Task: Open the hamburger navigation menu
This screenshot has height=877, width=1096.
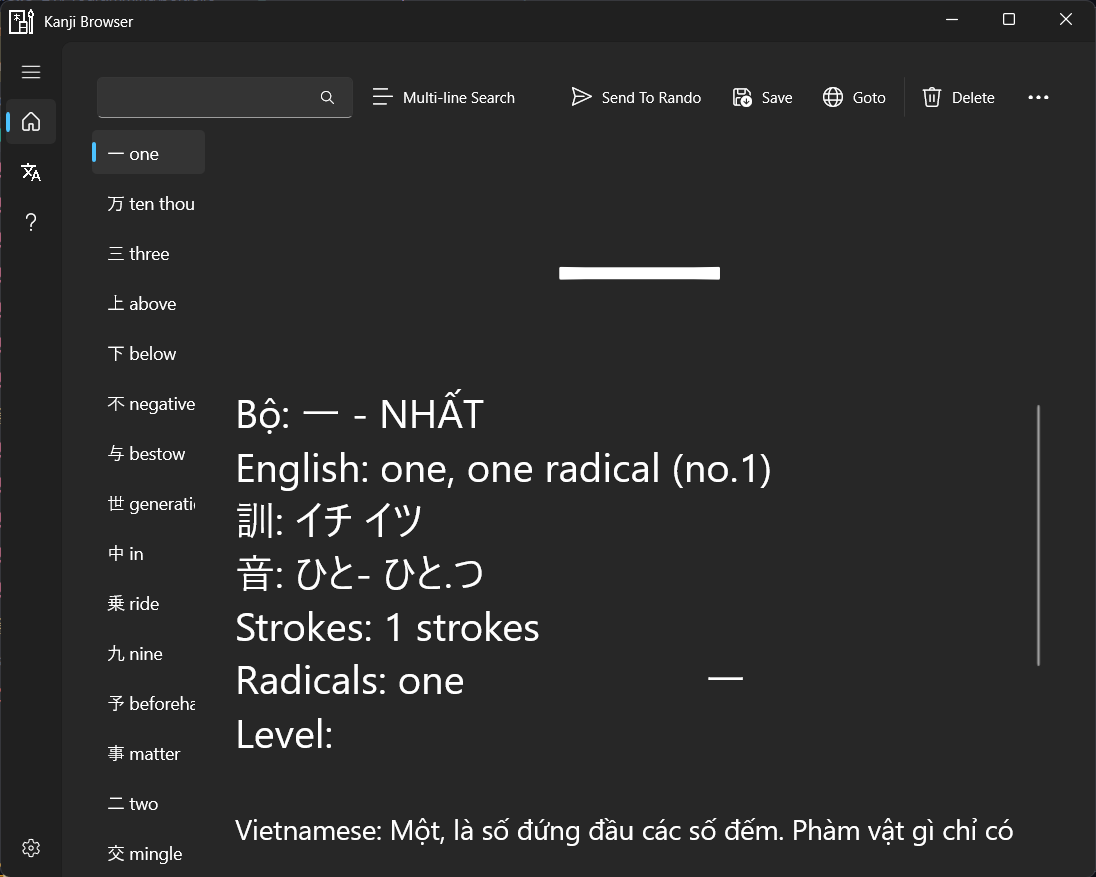Action: (31, 72)
